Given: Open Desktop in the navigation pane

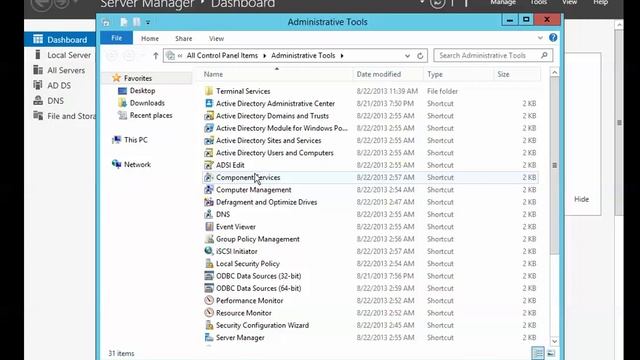Looking at the screenshot, I should (142, 91).
